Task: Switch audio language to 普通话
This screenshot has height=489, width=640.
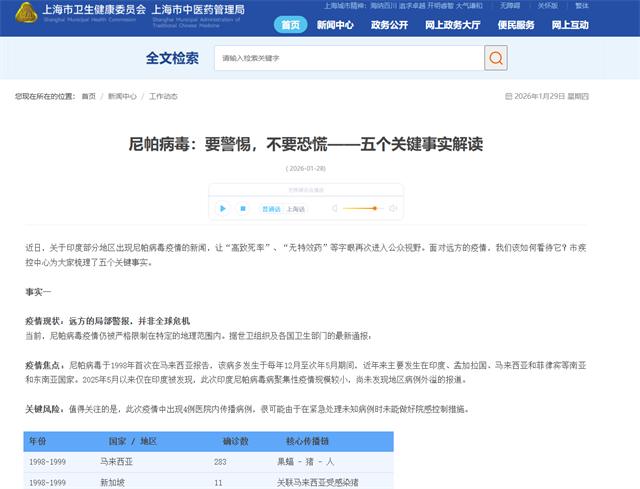Action: pyautogui.click(x=271, y=209)
